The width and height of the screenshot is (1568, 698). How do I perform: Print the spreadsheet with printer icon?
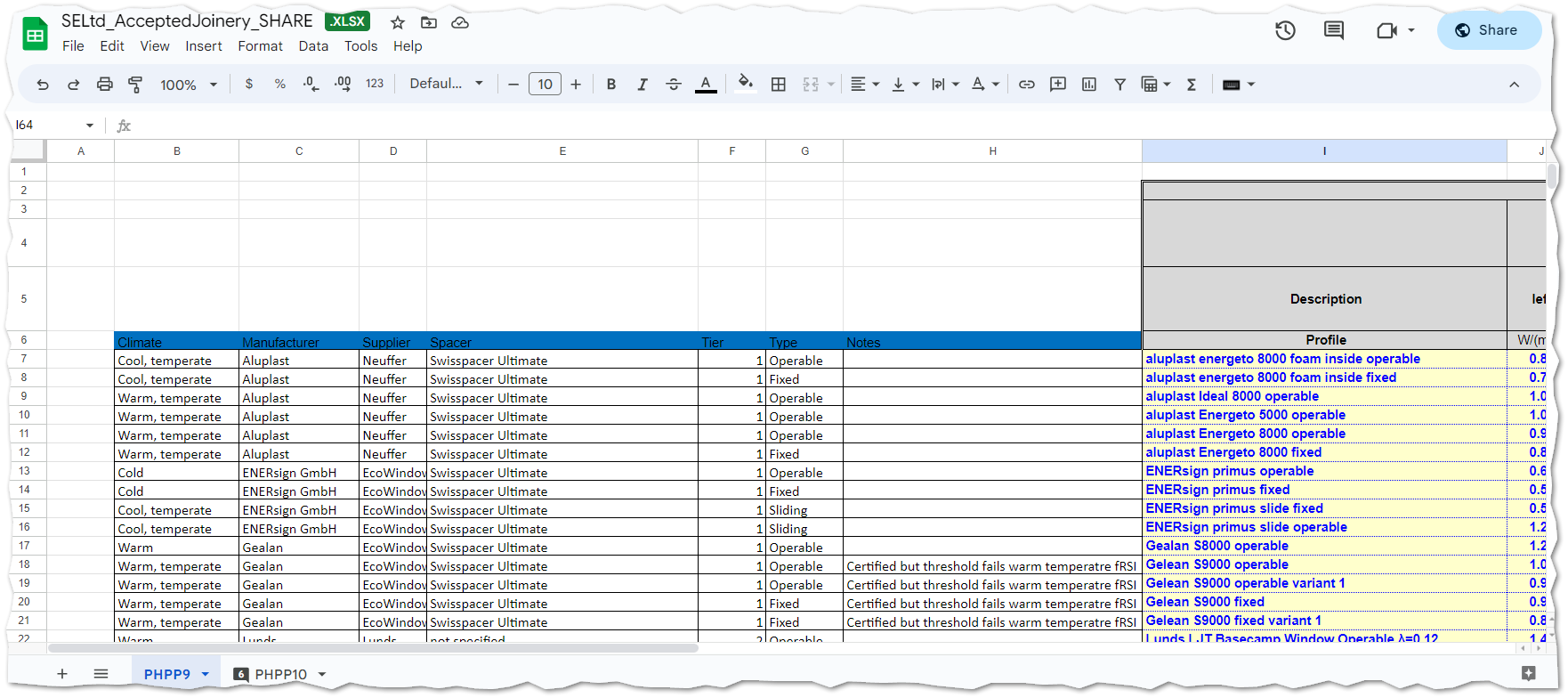tap(105, 85)
